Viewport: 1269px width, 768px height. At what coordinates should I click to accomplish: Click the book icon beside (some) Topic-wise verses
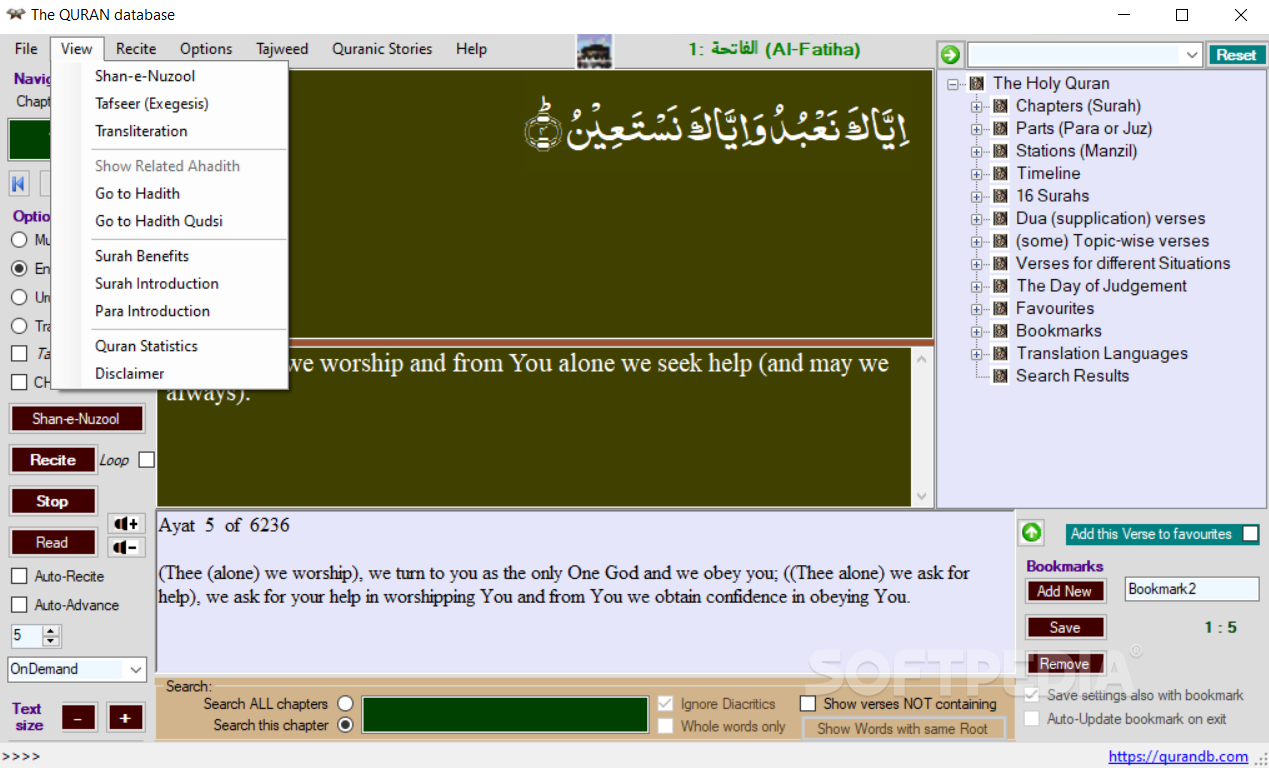tap(999, 241)
